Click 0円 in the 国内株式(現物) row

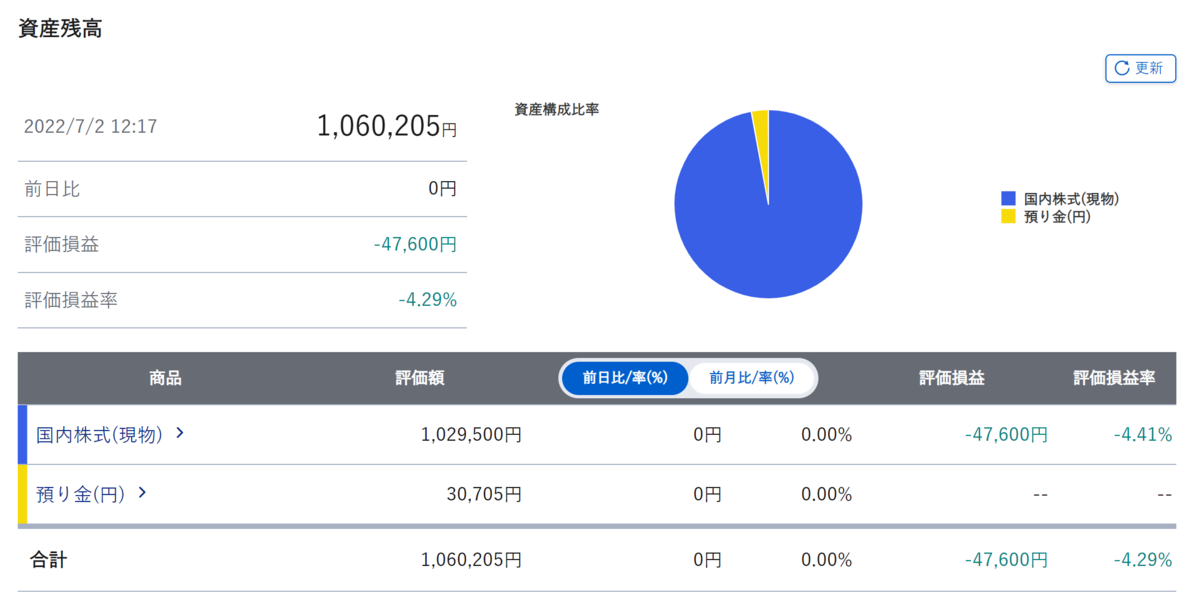point(707,435)
